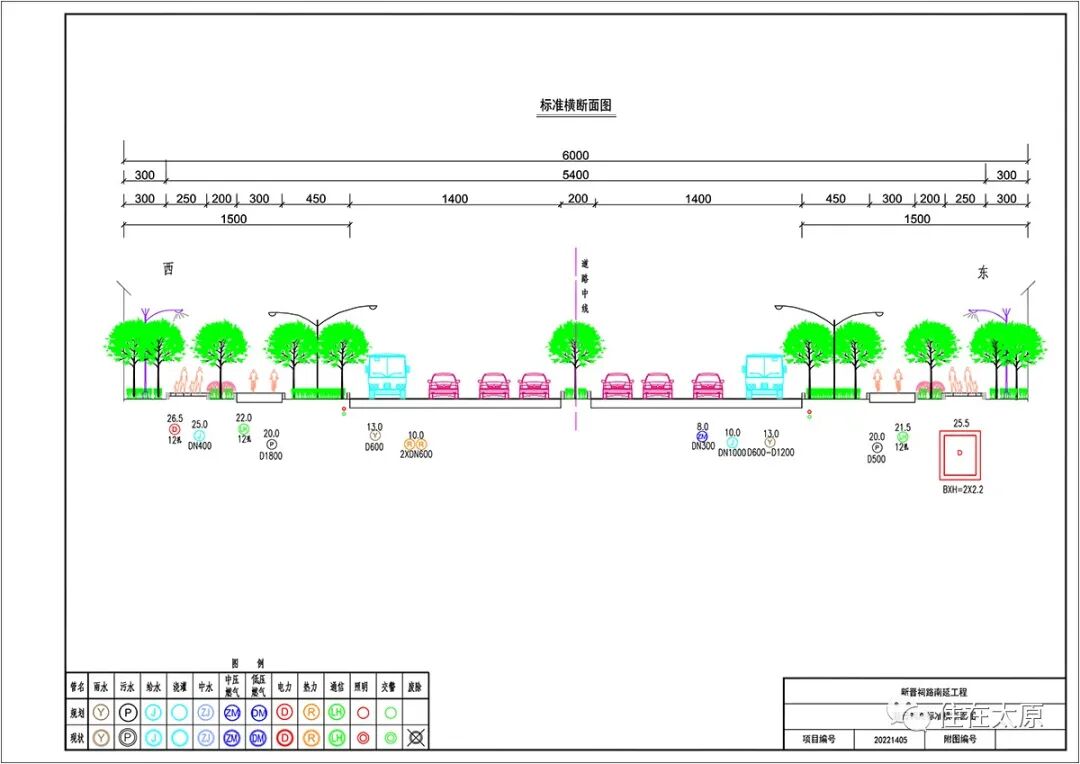Click the DN400 cyan water pipe symbol
The height and width of the screenshot is (764, 1080).
pos(199,435)
